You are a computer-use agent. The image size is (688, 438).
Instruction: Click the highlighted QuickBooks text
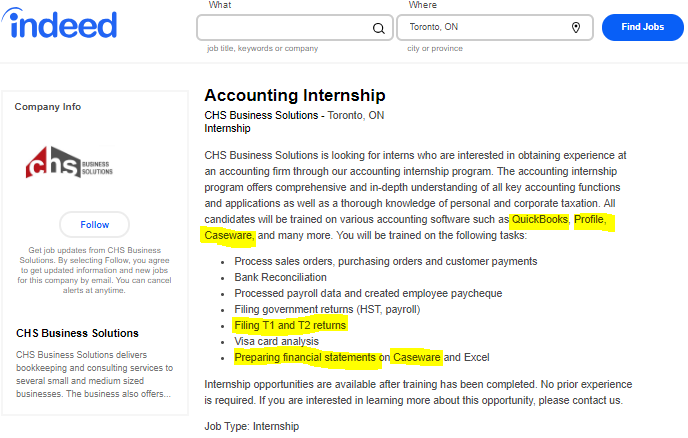(x=539, y=219)
